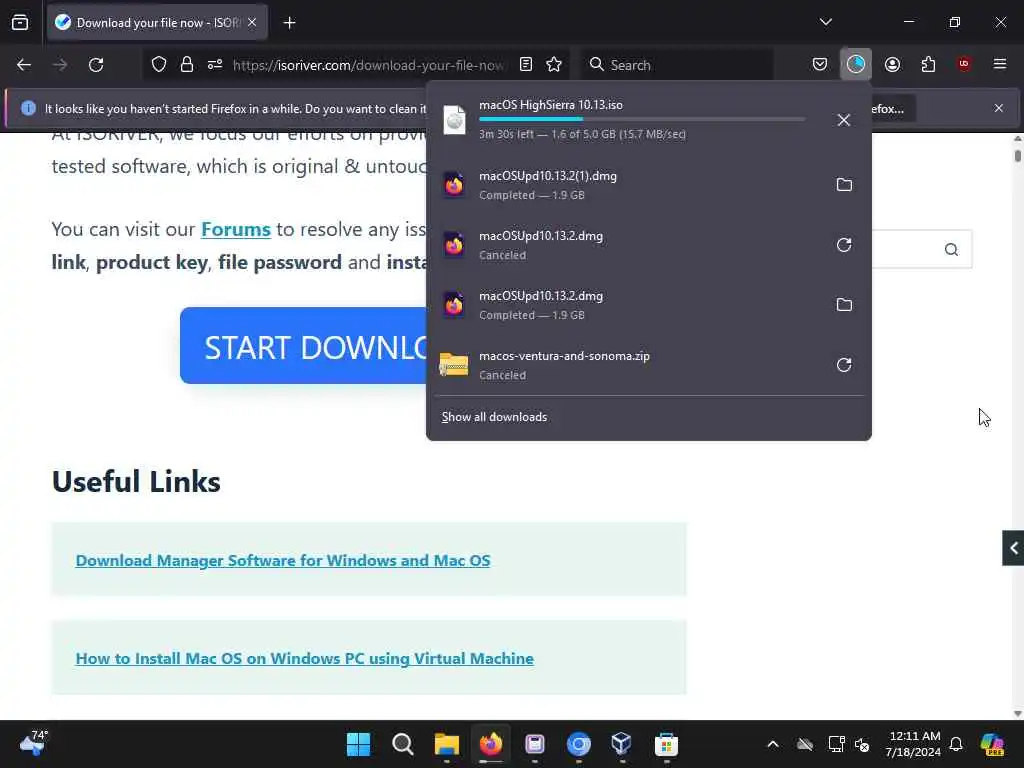Image resolution: width=1024 pixels, height=768 pixels.
Task: Open Firefox application hamburger menu
Action: (1000, 64)
